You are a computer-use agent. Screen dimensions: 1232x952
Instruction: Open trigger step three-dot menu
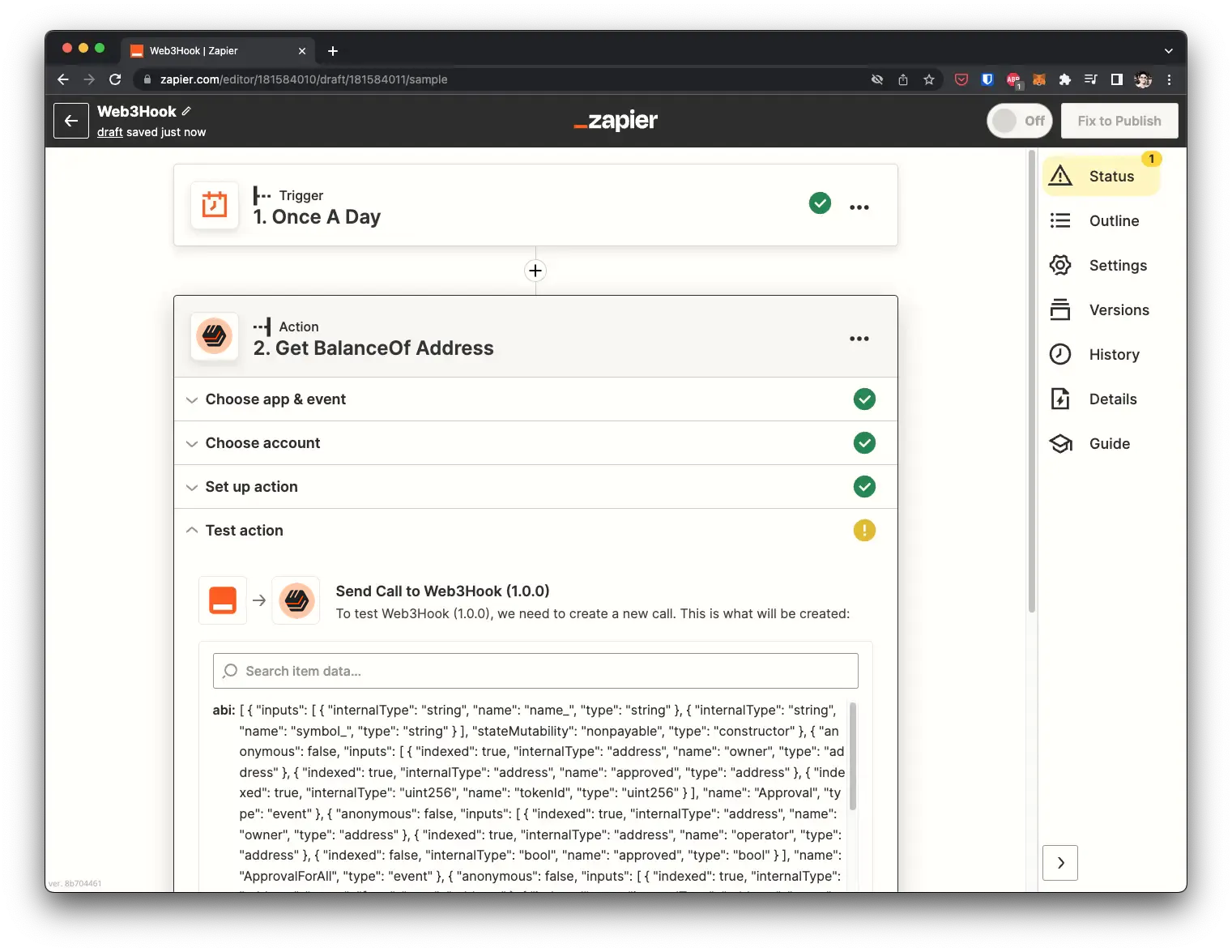click(x=859, y=207)
